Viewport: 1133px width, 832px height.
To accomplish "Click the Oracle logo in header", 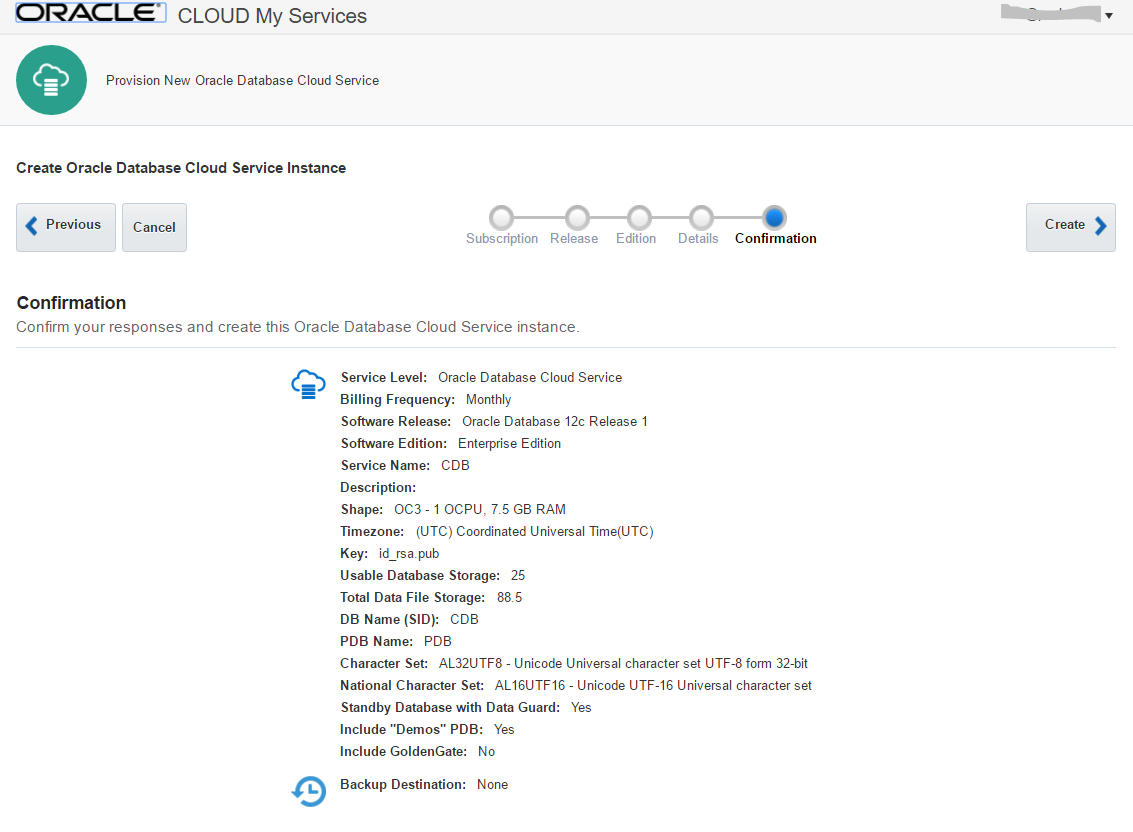I will click(91, 14).
